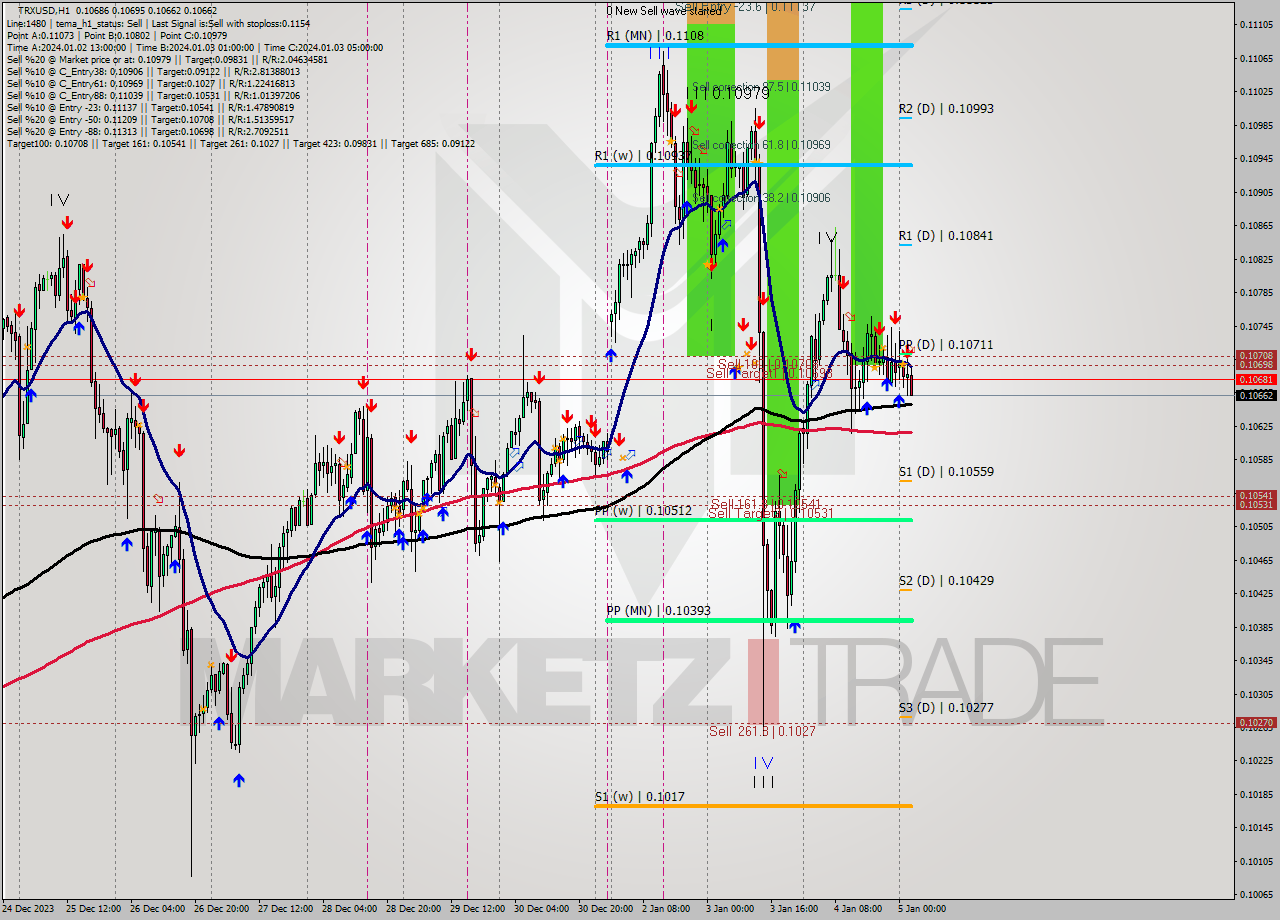The height and width of the screenshot is (920, 1280).
Task: Click the 0.11105 price axis label
Action: [1256, 24]
